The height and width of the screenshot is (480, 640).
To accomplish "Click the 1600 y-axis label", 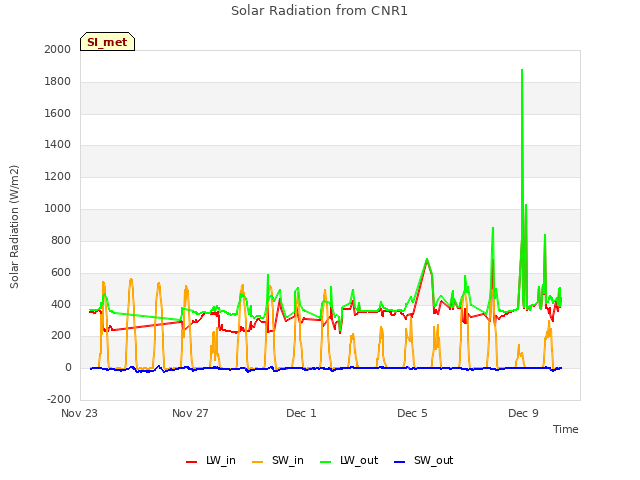I will 58,113.
